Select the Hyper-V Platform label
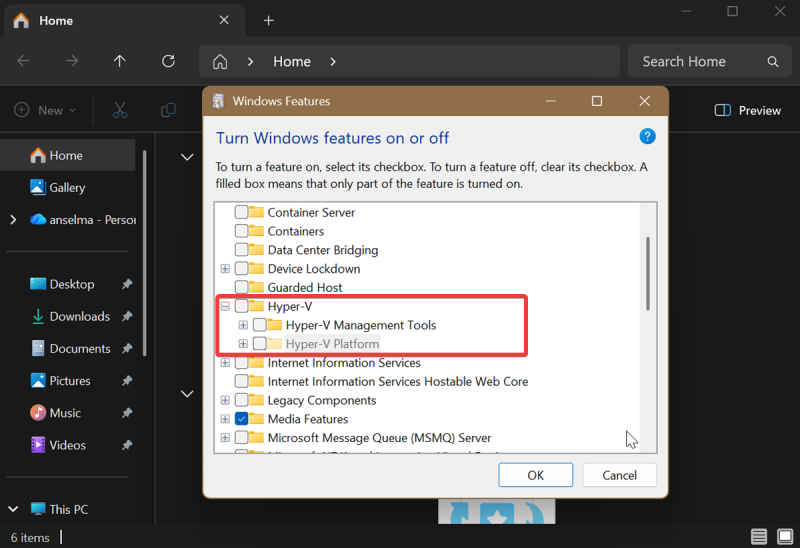 [x=332, y=344]
